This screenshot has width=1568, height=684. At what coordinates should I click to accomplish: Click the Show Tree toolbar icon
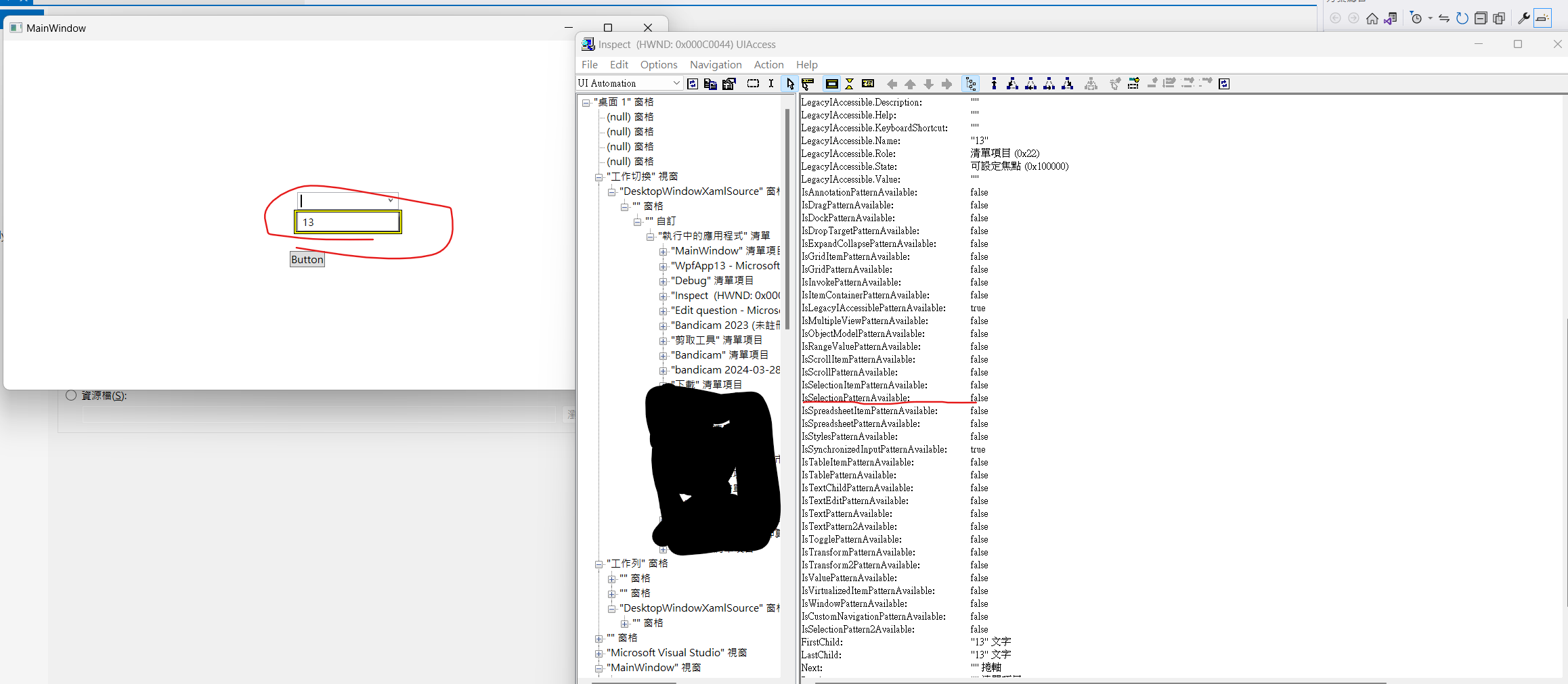coord(971,84)
